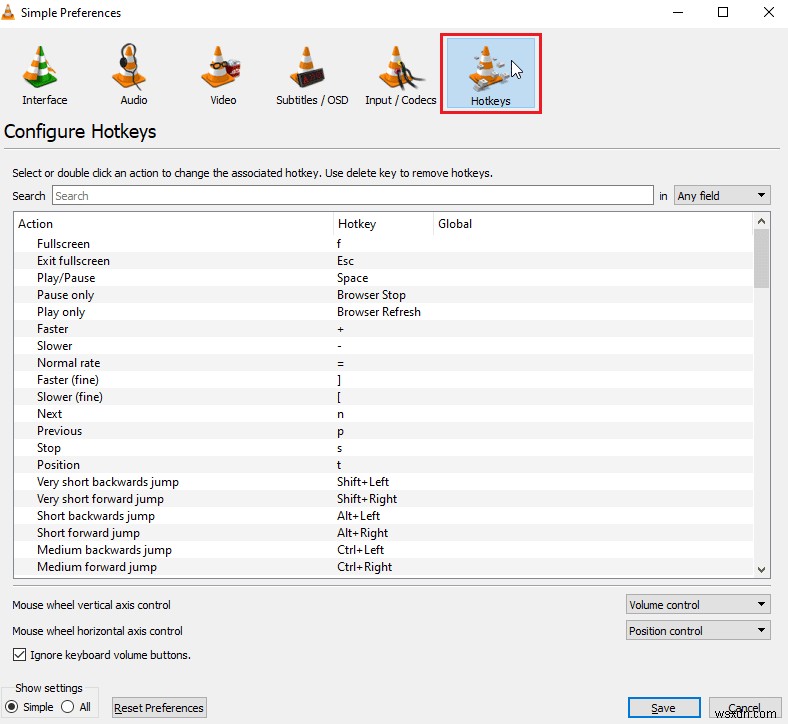Image resolution: width=788 pixels, height=724 pixels.
Task: Cancel the preferences dialog
Action: [745, 707]
